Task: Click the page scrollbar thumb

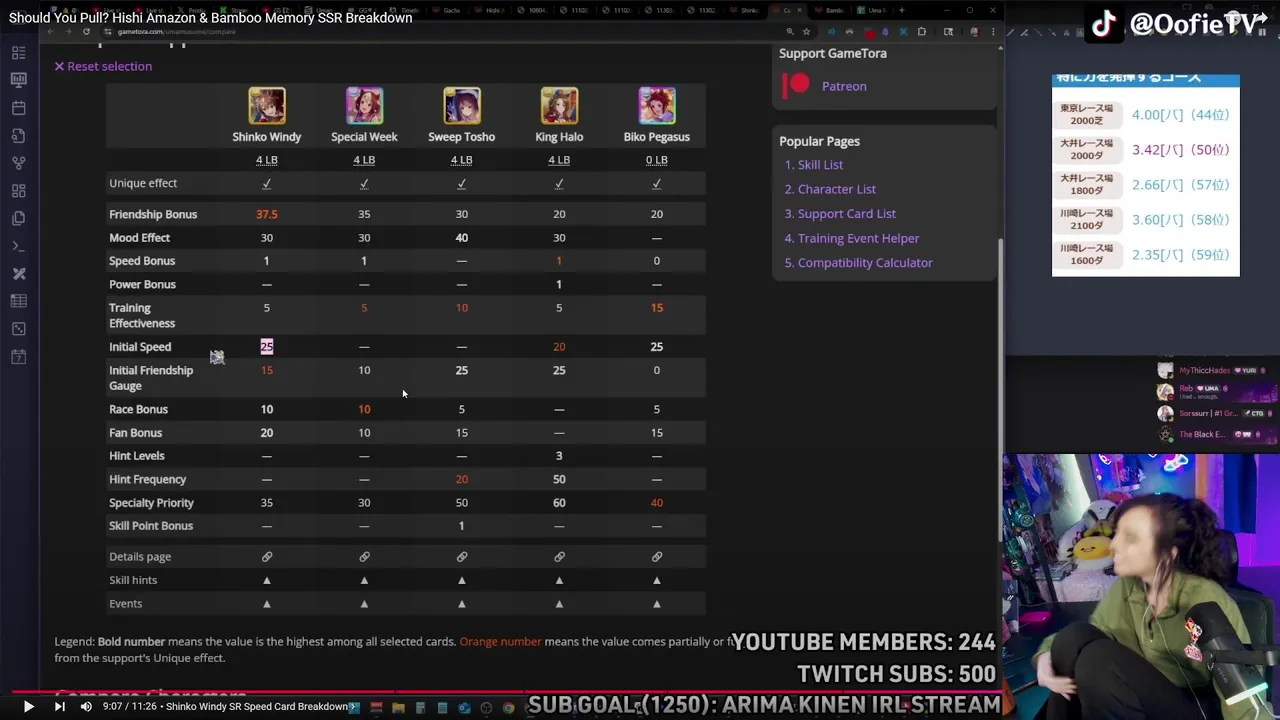Action: coord(999,390)
